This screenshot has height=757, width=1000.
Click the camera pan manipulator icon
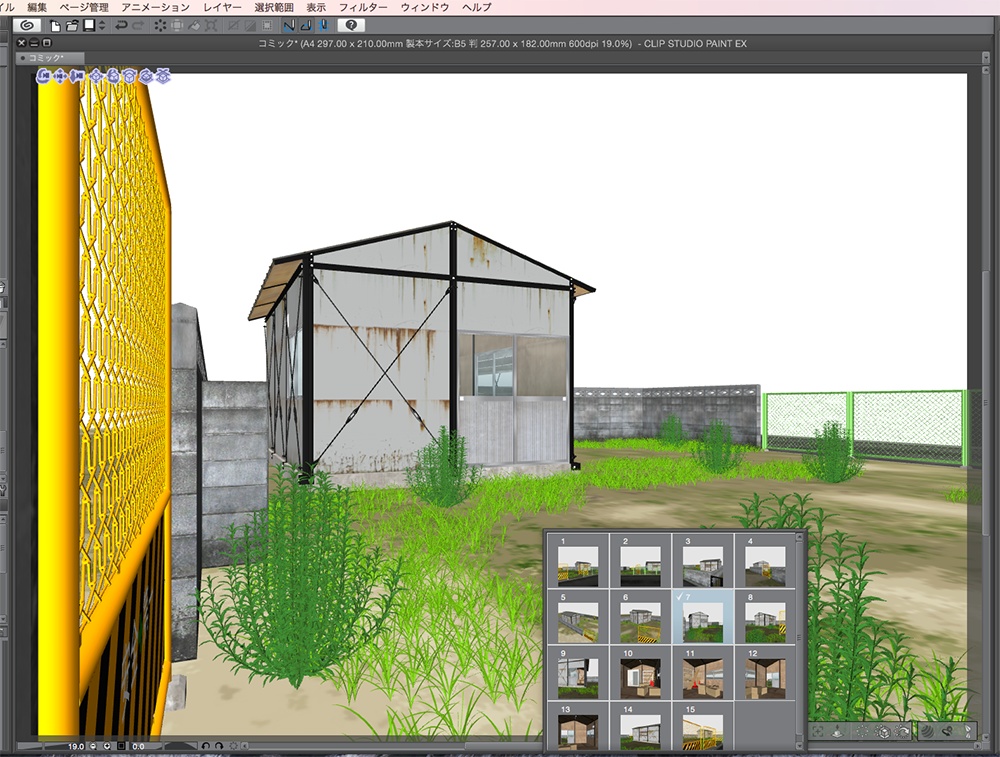(60, 76)
